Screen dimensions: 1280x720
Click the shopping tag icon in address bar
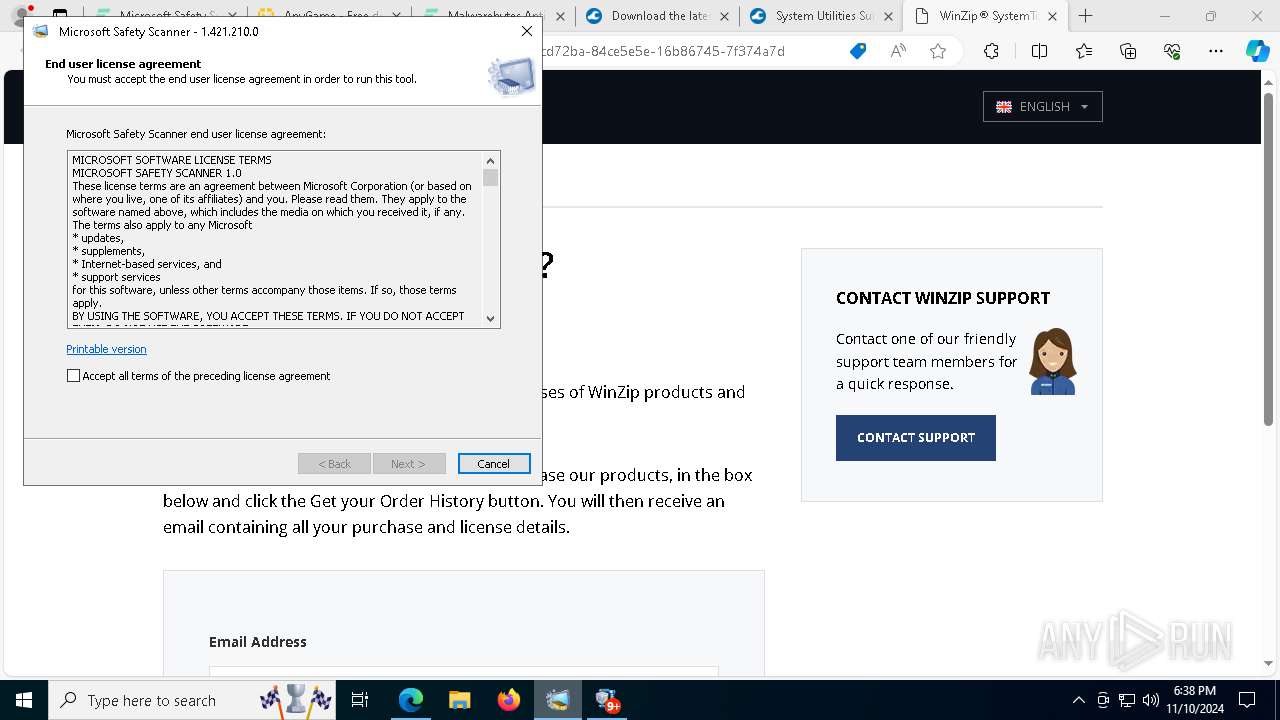(x=858, y=51)
